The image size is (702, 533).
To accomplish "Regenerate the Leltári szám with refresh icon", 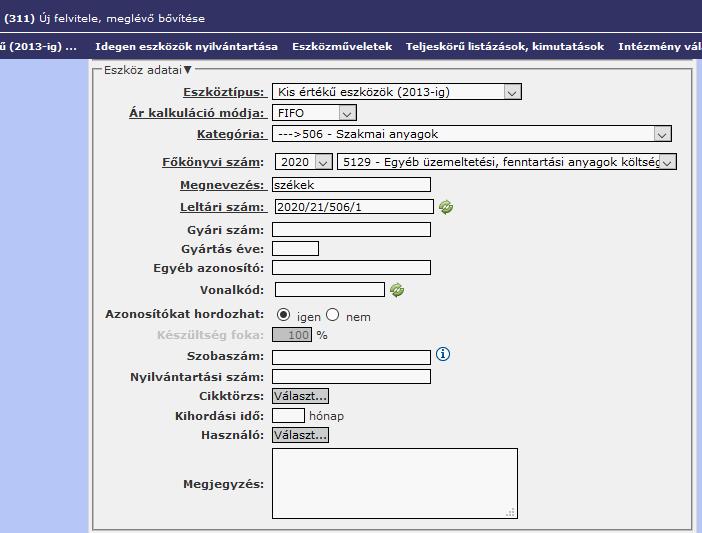I will pos(445,207).
